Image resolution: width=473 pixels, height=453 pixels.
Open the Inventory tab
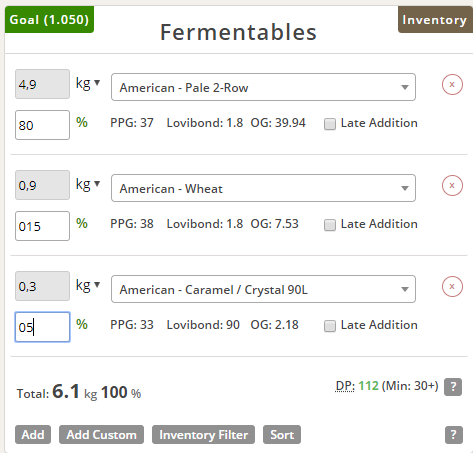tap(435, 20)
